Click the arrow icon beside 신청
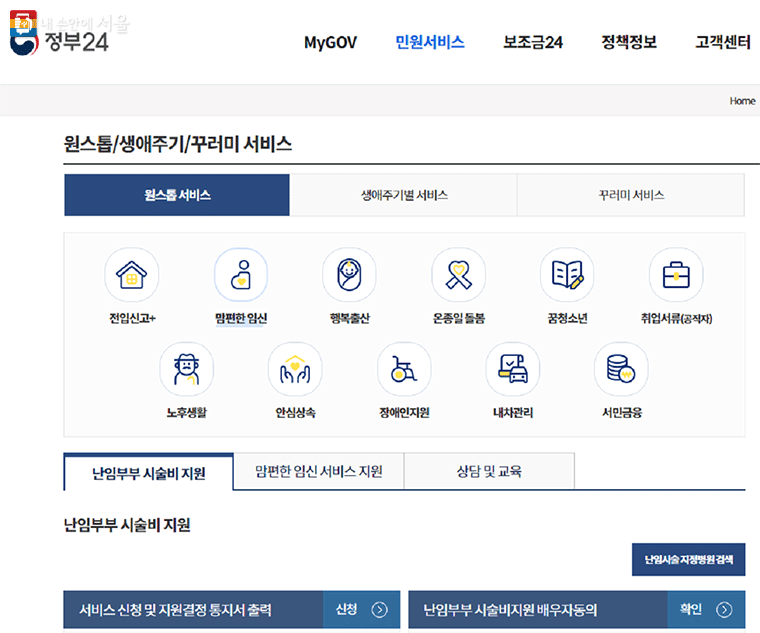760x633 pixels. tap(380, 610)
